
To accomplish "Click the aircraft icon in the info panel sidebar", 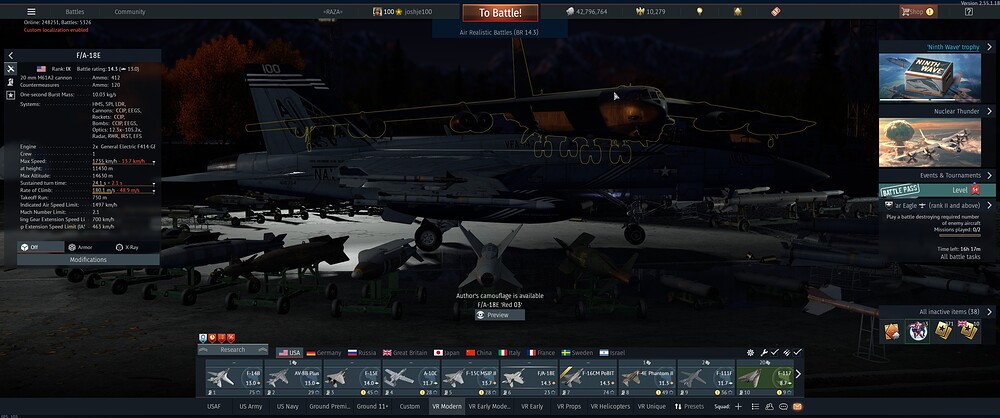I will click(10, 69).
